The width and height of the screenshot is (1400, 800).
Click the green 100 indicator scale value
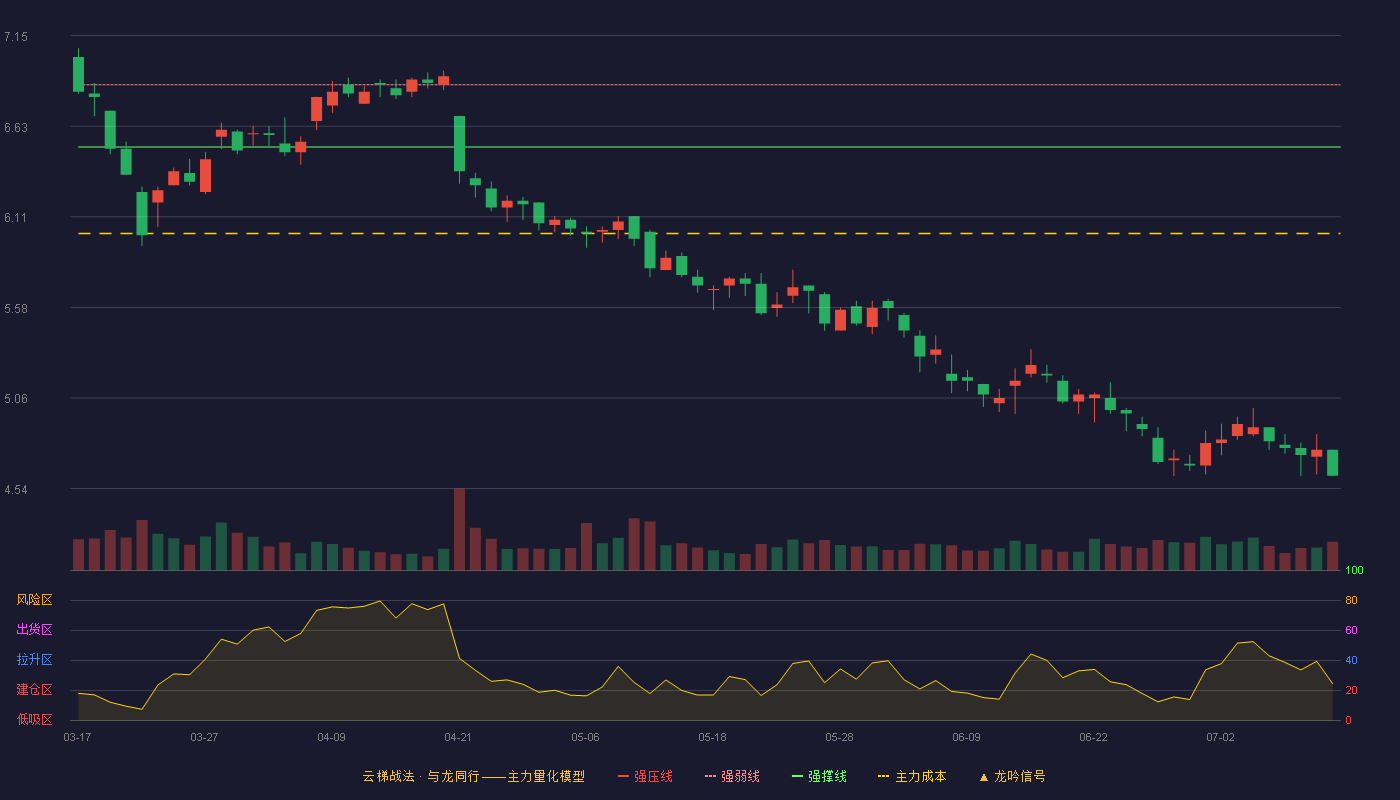click(1354, 571)
